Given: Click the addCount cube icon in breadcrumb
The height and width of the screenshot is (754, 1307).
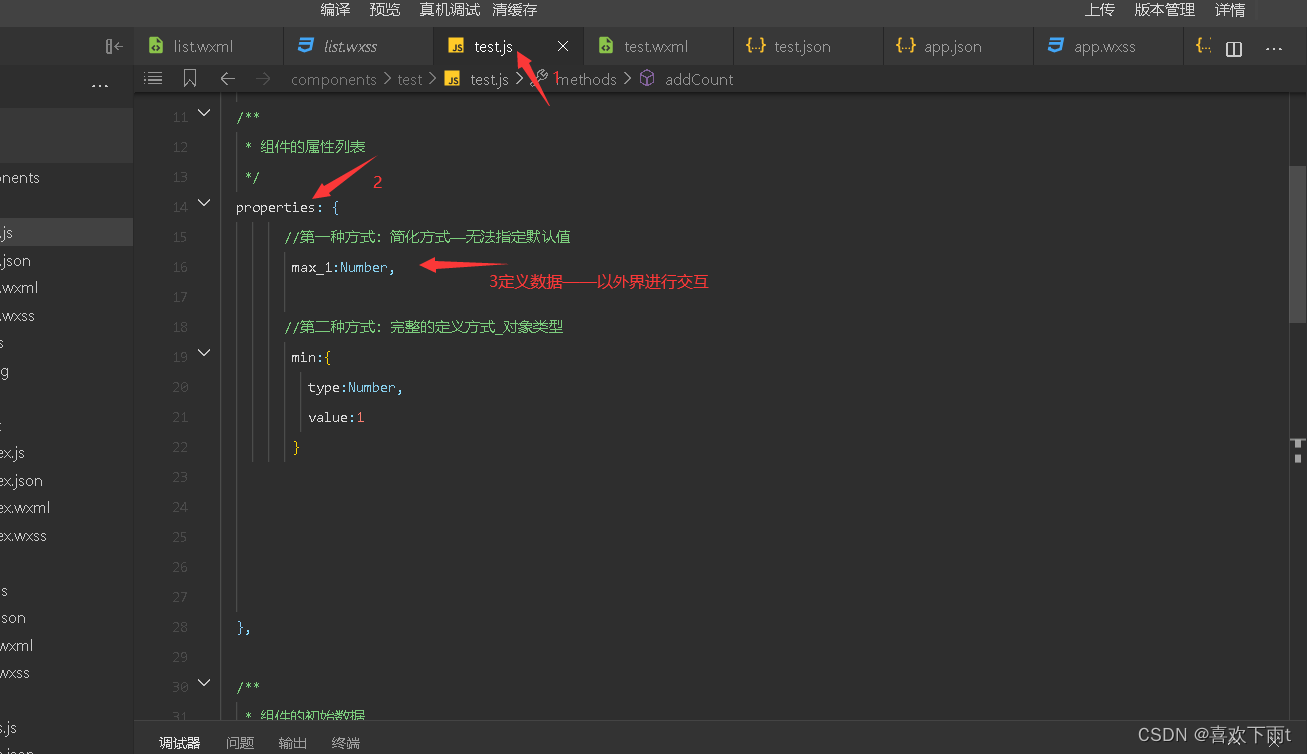Looking at the screenshot, I should click(x=647, y=78).
